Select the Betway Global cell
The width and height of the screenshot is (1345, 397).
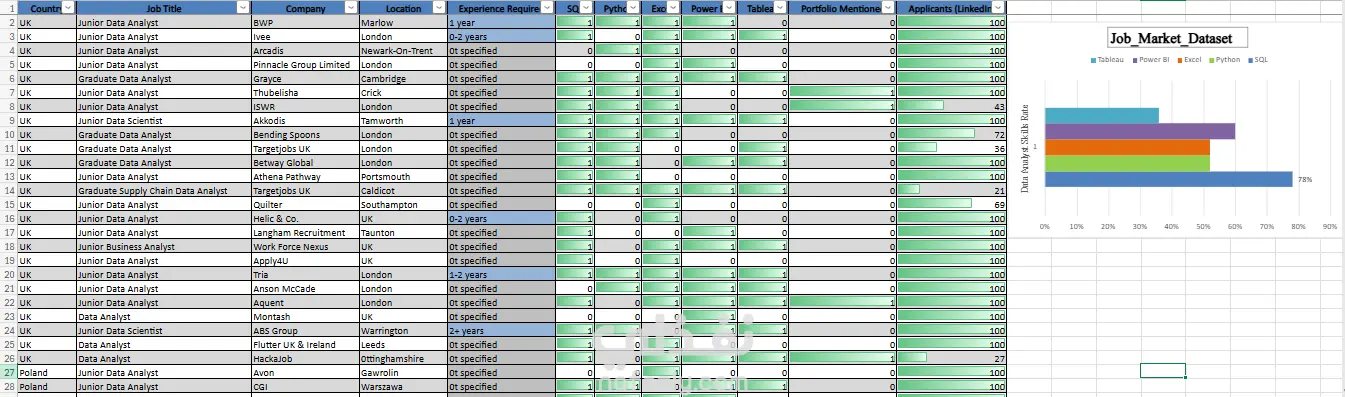pyautogui.click(x=305, y=162)
